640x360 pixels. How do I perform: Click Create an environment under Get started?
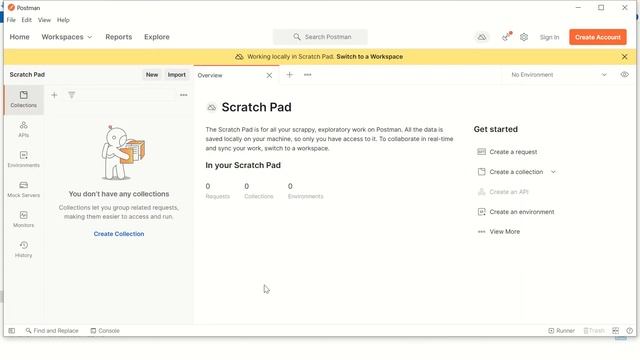[516, 212]
